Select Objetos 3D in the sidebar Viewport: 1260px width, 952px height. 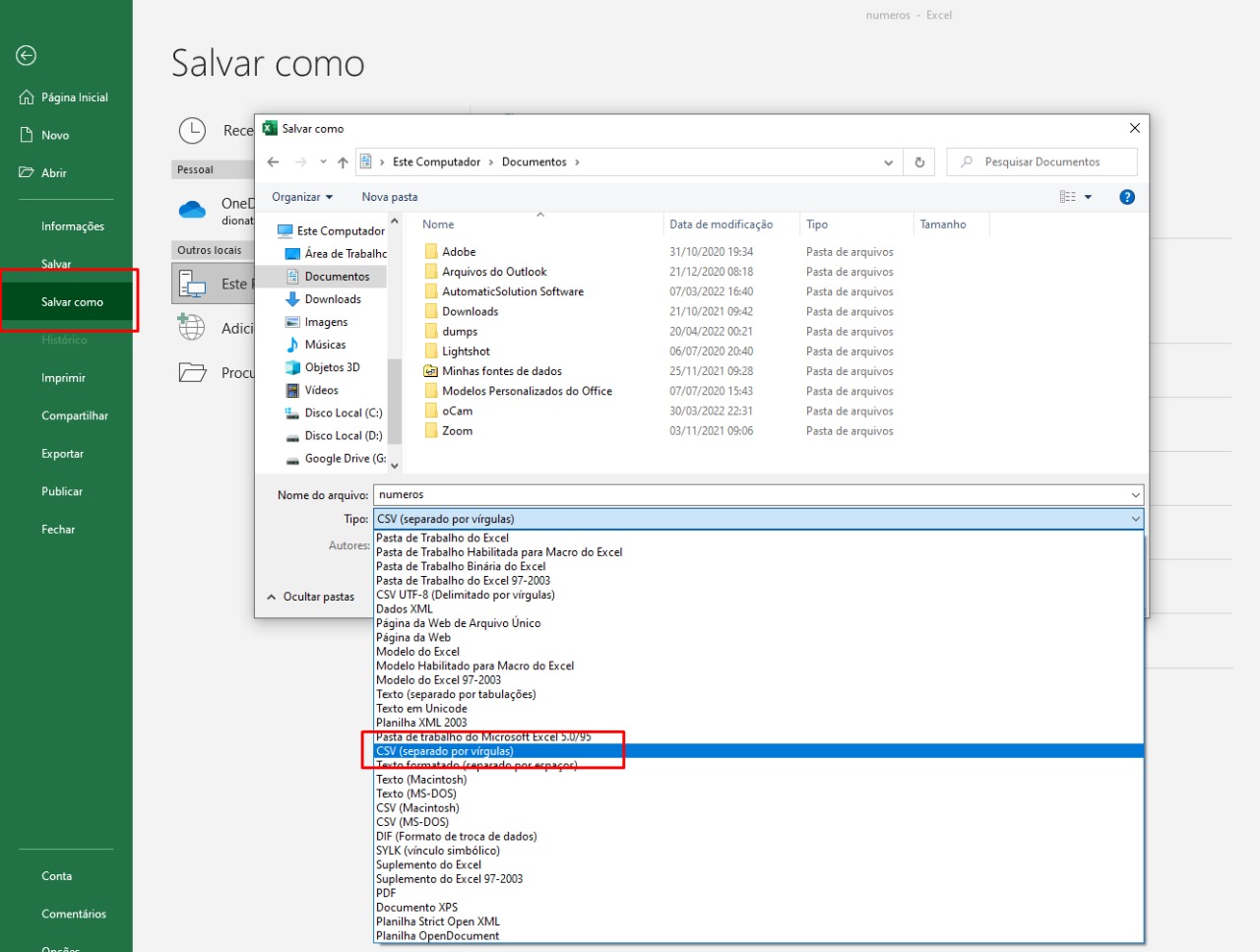click(335, 366)
